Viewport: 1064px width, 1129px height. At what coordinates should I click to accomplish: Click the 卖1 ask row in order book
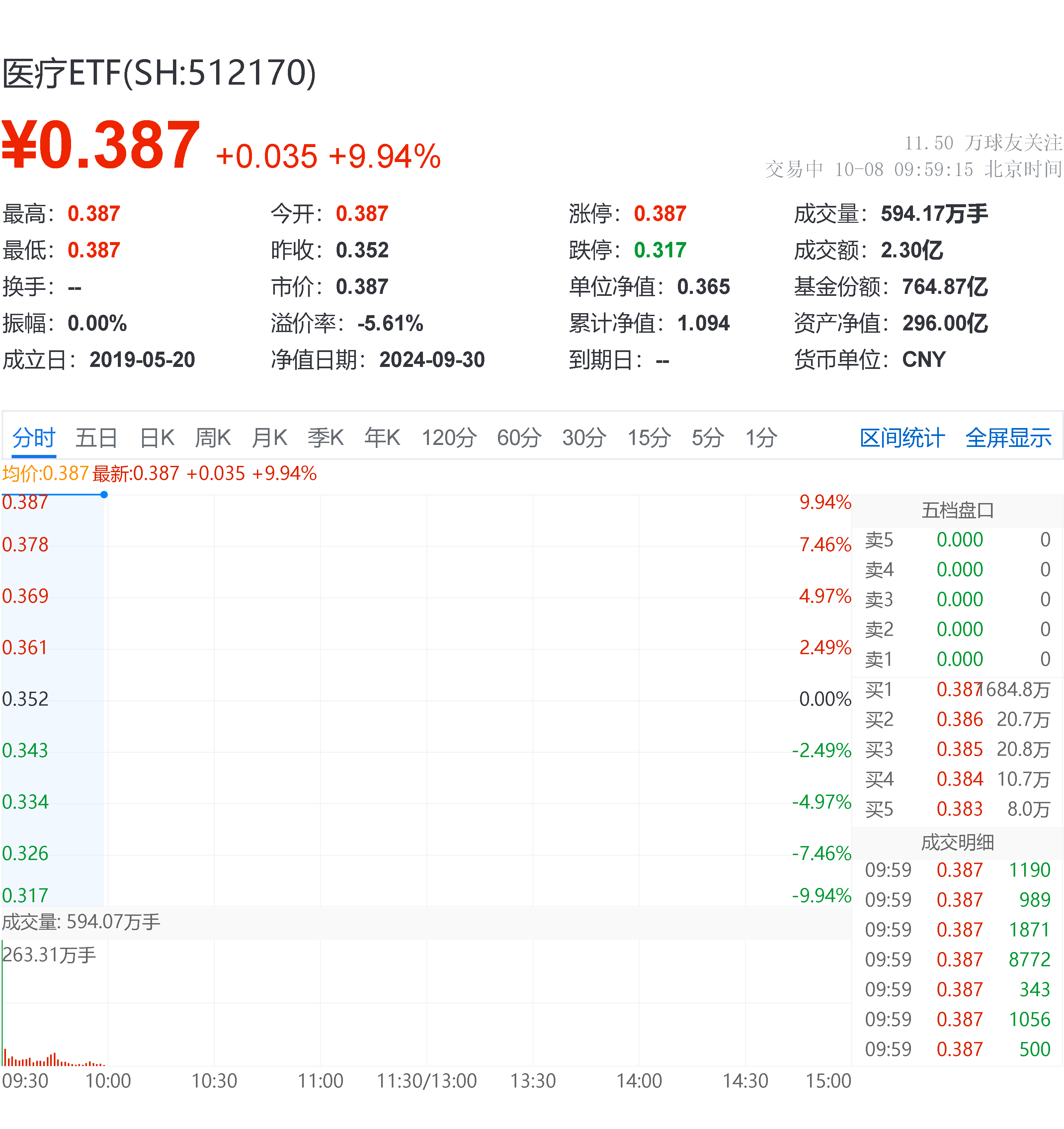click(x=959, y=659)
